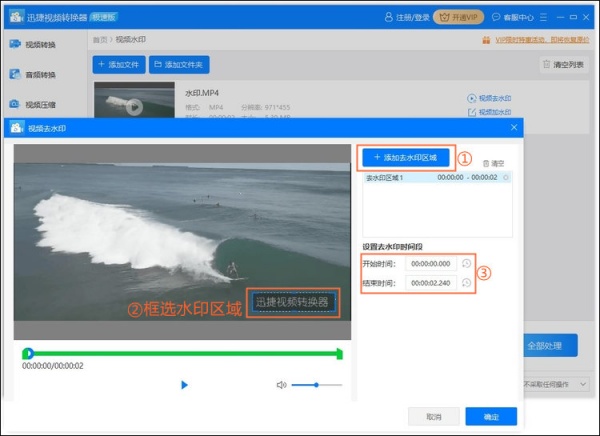
Task: Adjust the volume slider handle
Action: [317, 385]
